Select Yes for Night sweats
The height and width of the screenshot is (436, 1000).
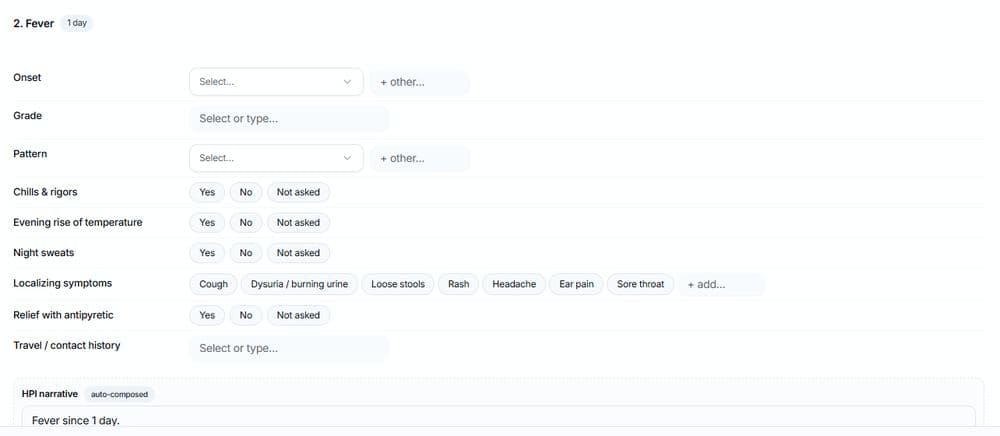click(207, 253)
